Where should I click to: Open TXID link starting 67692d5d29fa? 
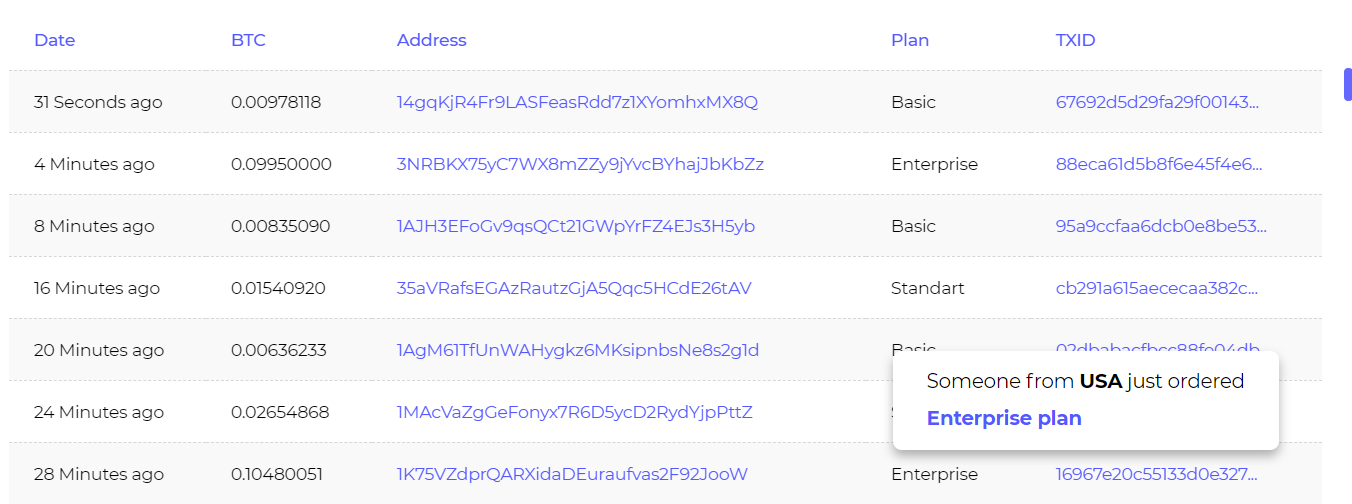pyautogui.click(x=1158, y=102)
